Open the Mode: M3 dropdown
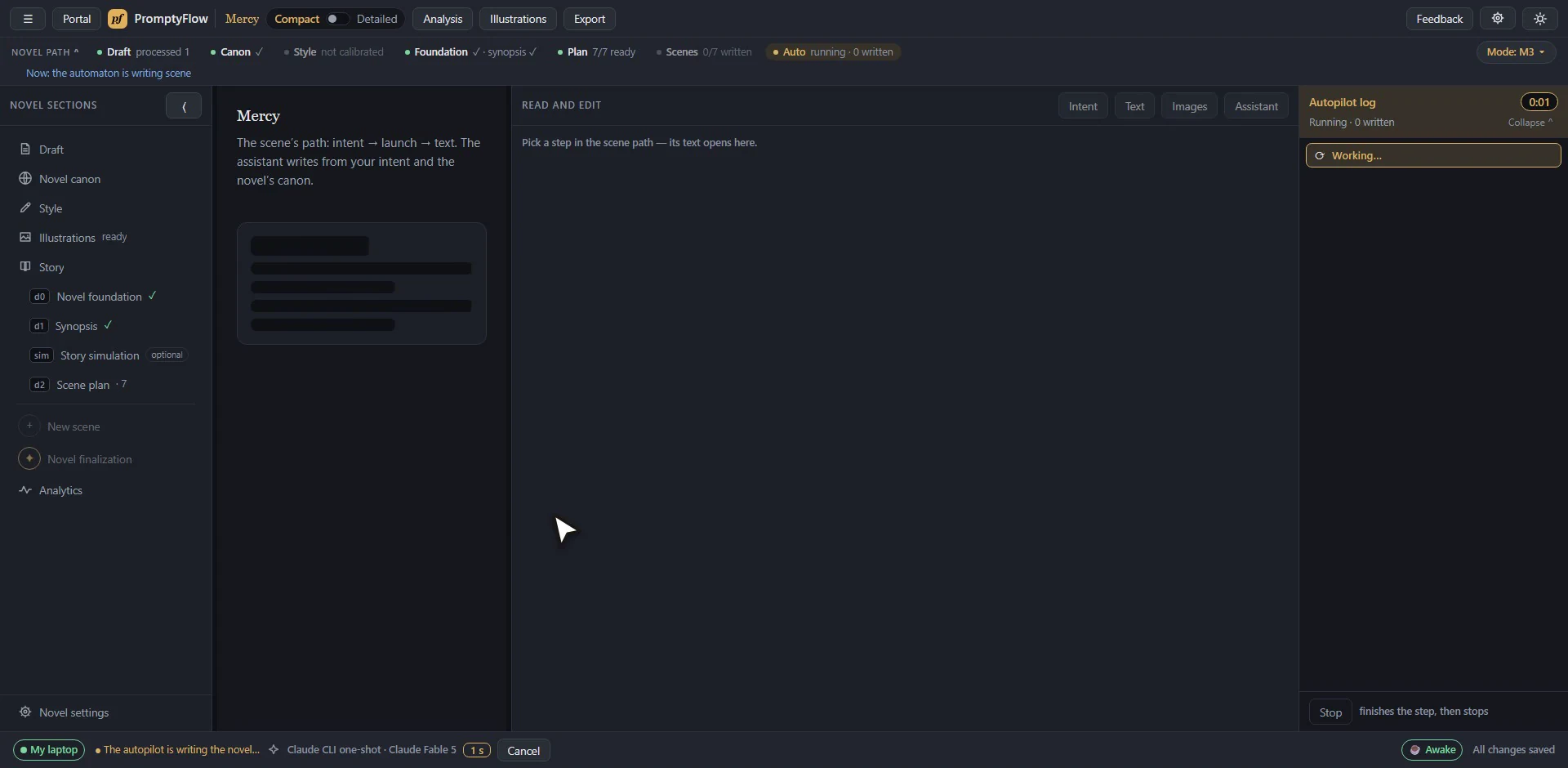 pos(1516,51)
